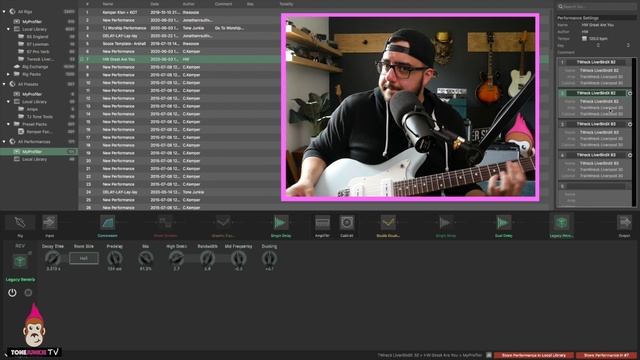The image size is (640, 360).
Task: Open the Compressor stomp module
Action: click(x=108, y=222)
